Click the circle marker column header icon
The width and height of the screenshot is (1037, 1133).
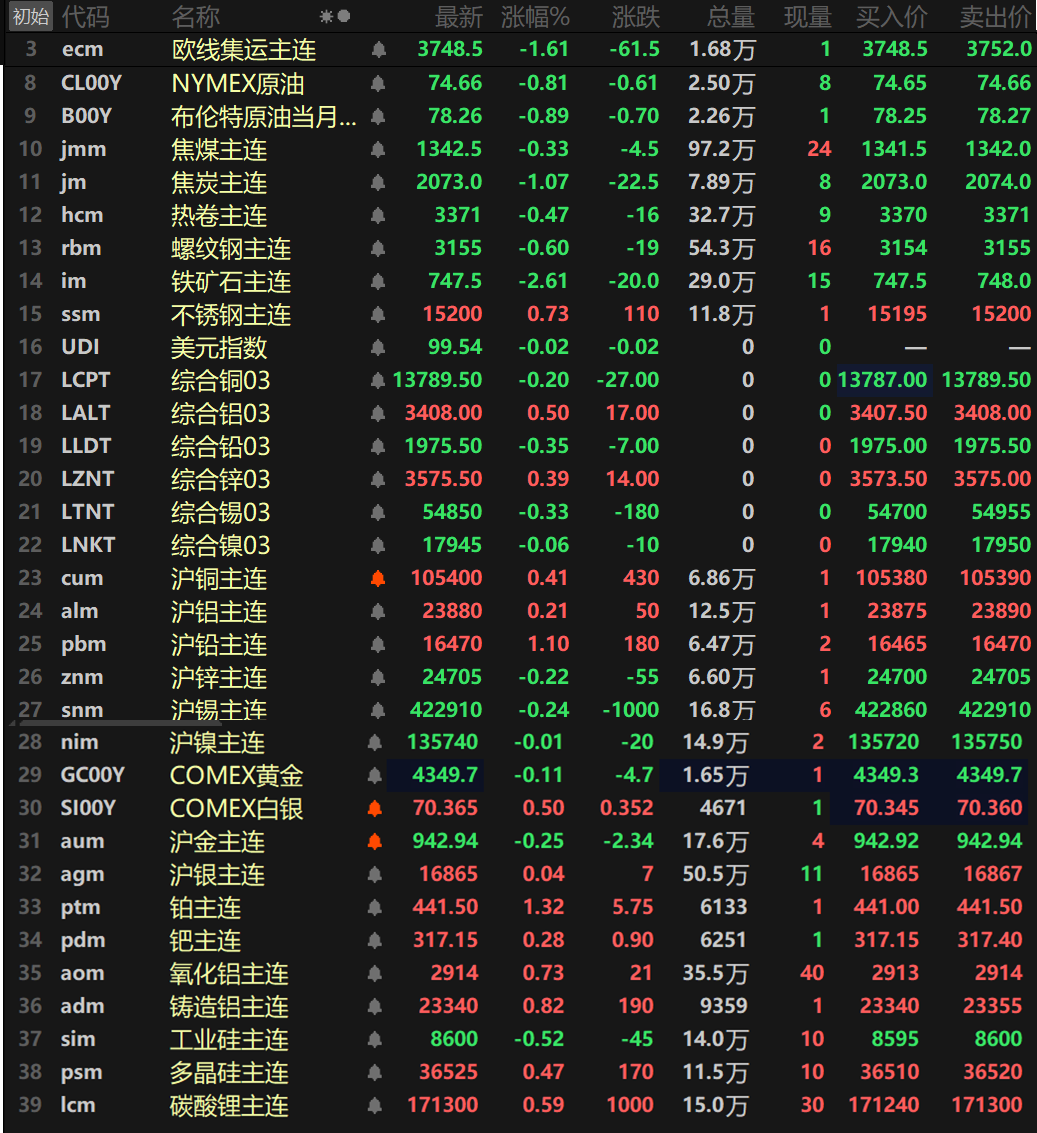tap(344, 16)
